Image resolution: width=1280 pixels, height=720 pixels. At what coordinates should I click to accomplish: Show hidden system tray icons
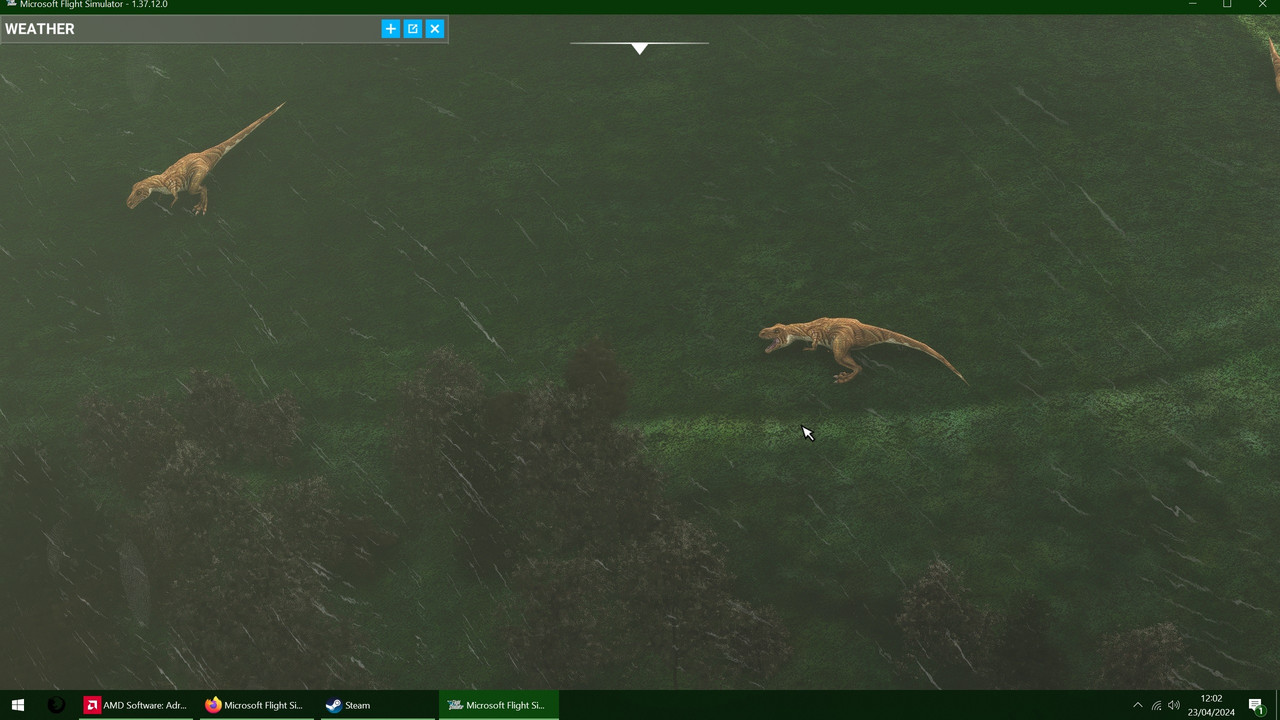click(x=1137, y=705)
